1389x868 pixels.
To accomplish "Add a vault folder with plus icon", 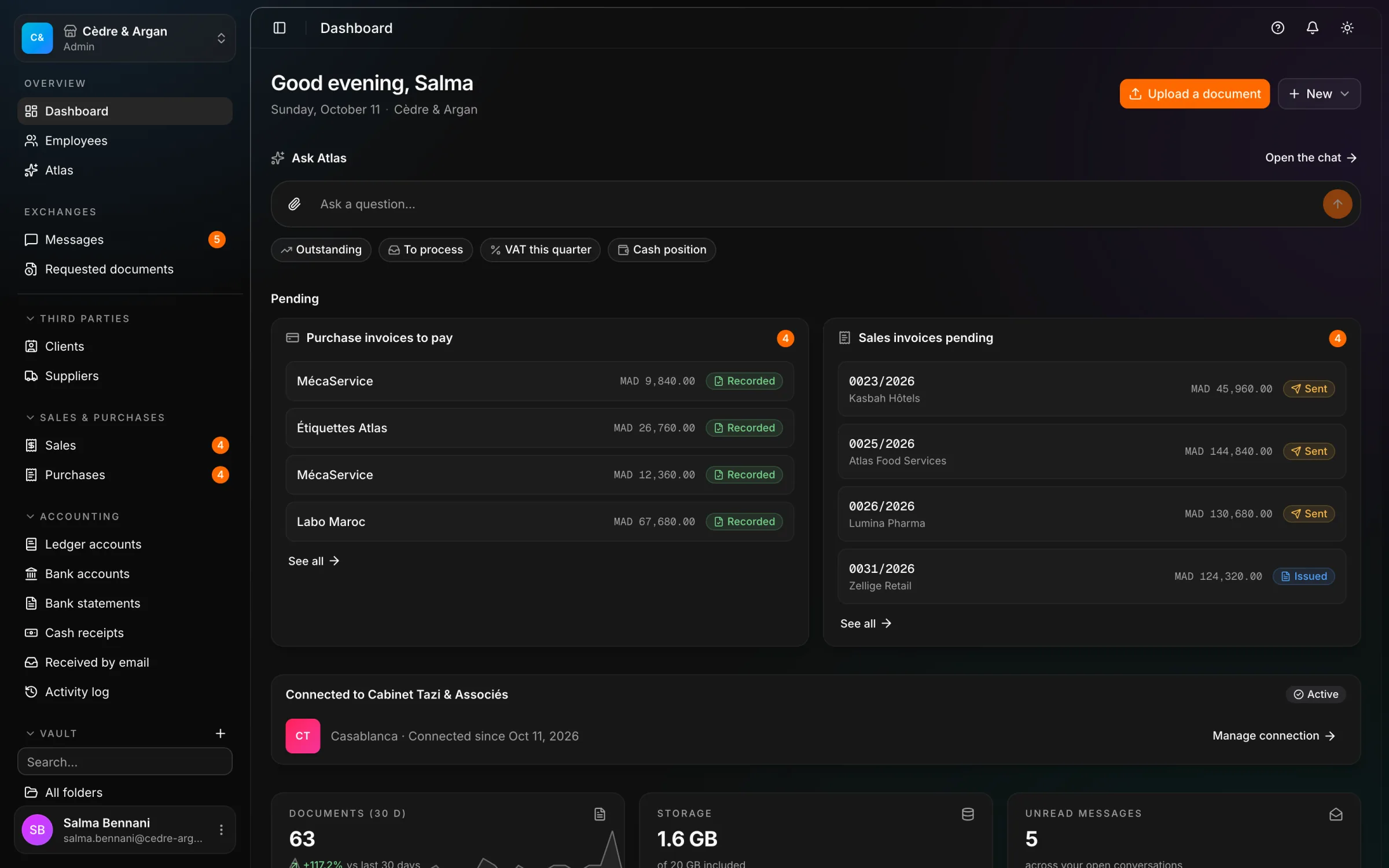I will [x=221, y=733].
